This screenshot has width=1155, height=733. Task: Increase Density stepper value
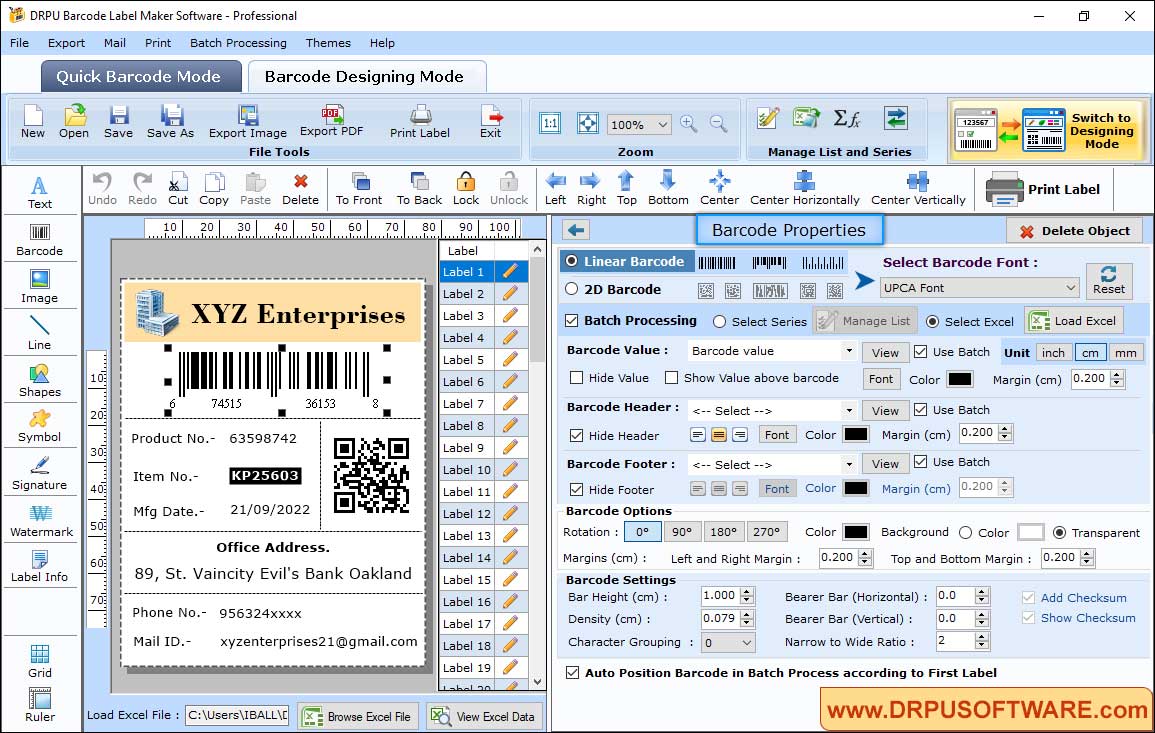tap(748, 615)
